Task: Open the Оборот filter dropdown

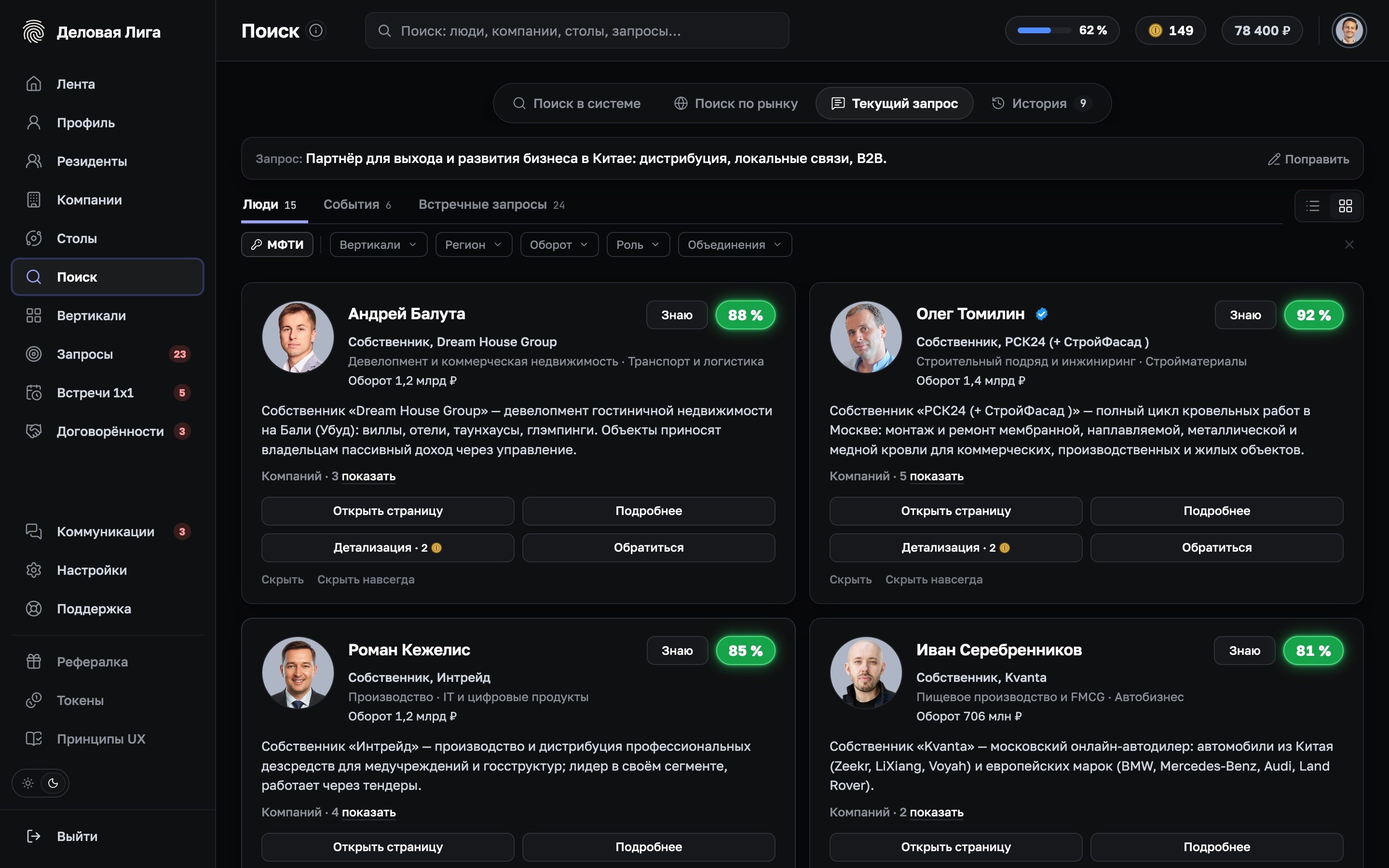Action: (x=559, y=244)
